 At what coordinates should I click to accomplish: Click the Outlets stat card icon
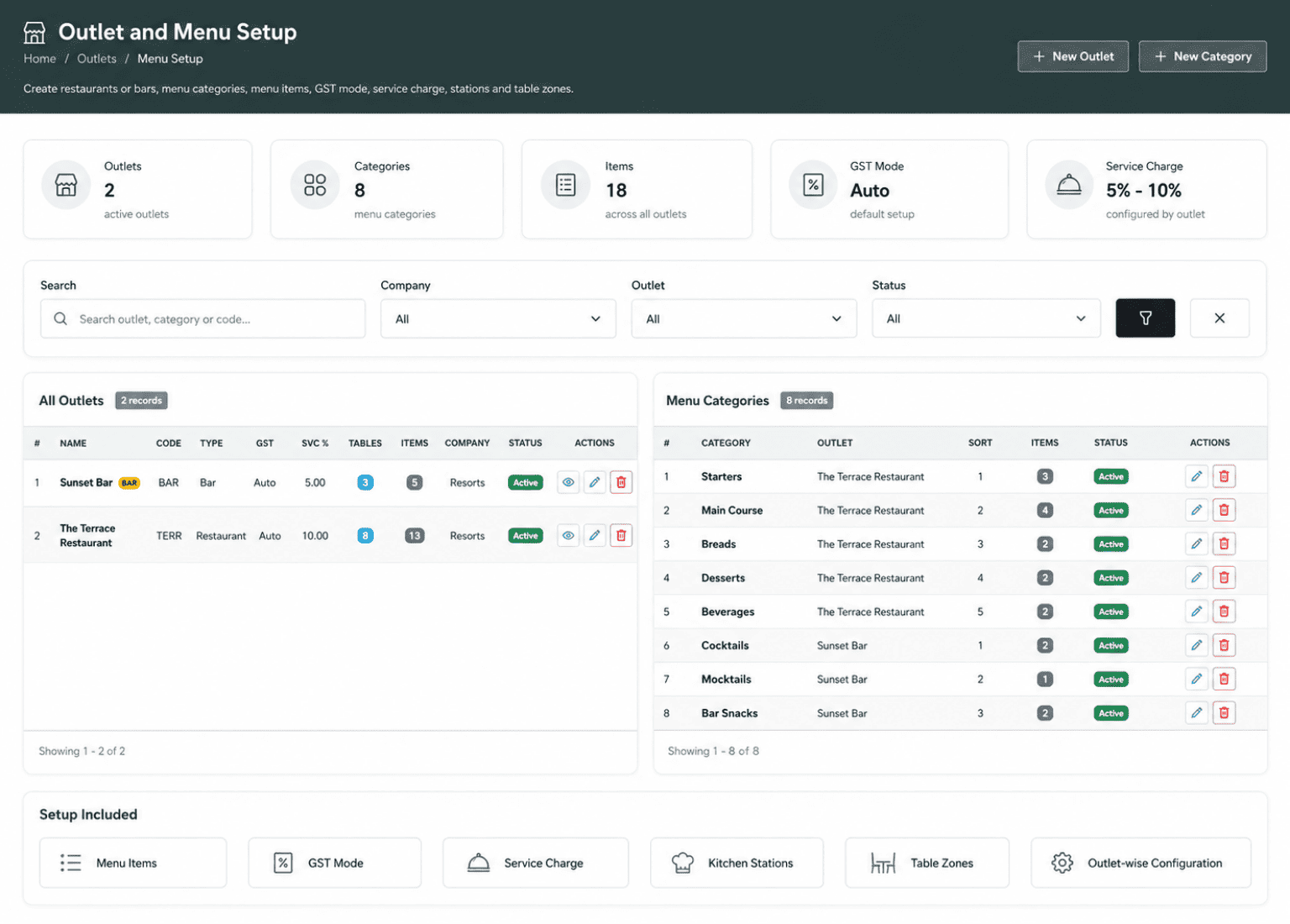[x=66, y=185]
